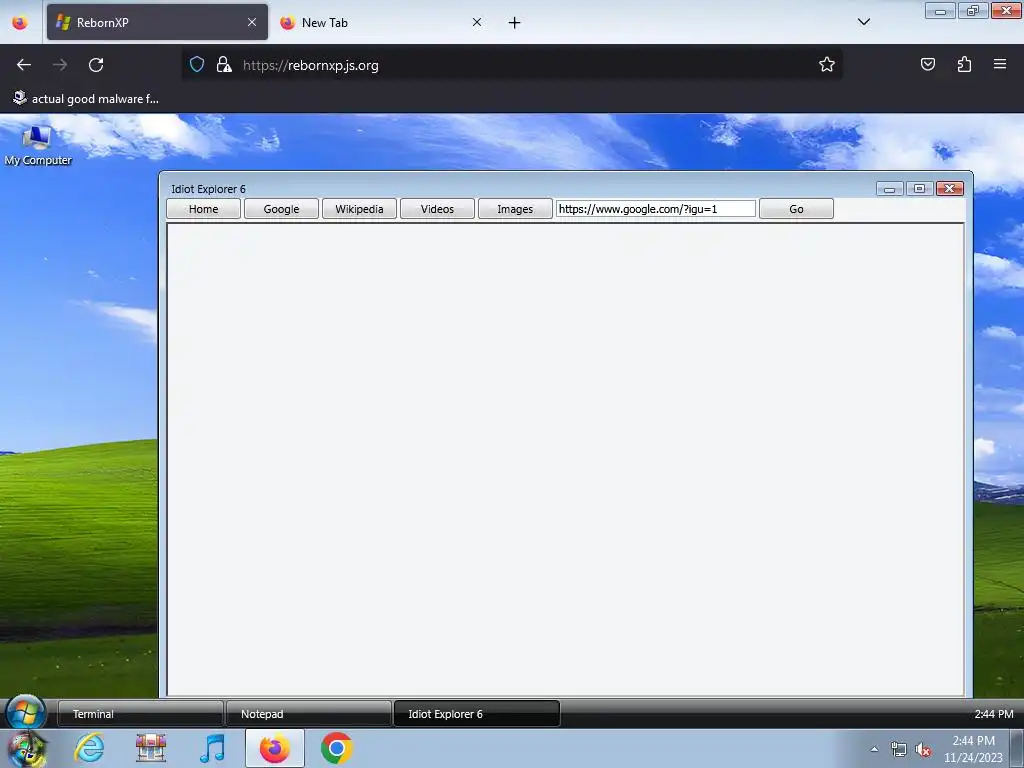Launch Internet Explorer from the taskbar
This screenshot has height=768, width=1024.
click(x=89, y=748)
